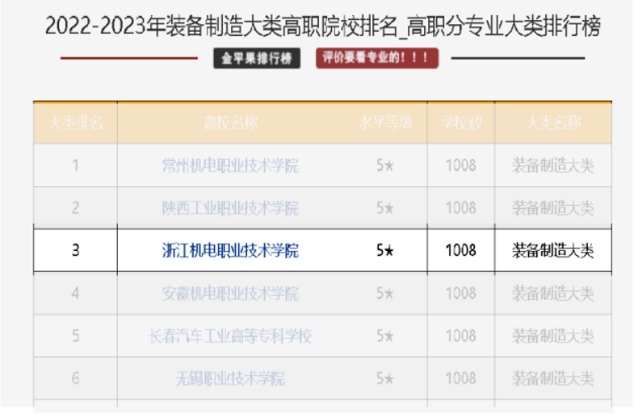Click 装备制造大类 in highlighted row 3
639x416 pixels.
[x=553, y=251]
